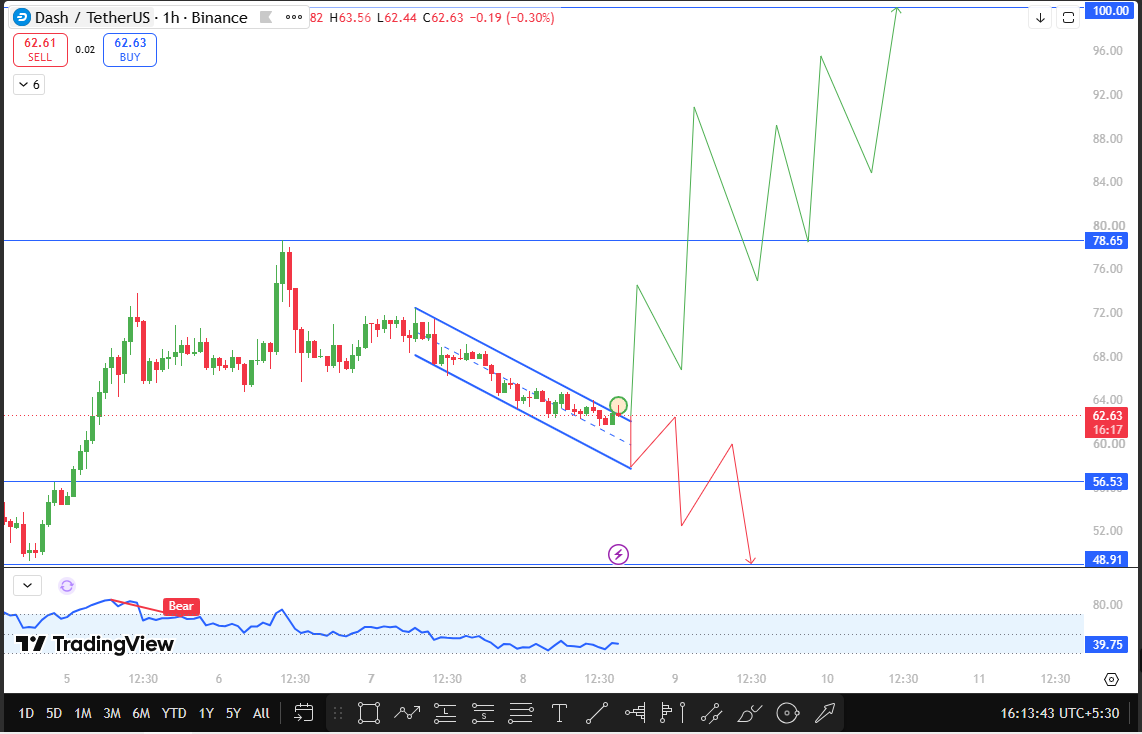Set range to 1Y
This screenshot has width=1142, height=734.
(206, 714)
